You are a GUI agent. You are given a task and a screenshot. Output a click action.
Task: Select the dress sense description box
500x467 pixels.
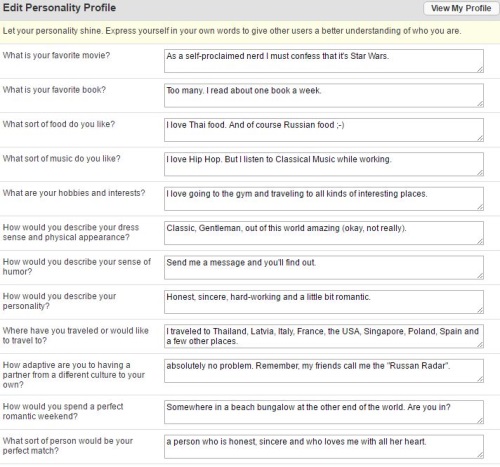(324, 233)
